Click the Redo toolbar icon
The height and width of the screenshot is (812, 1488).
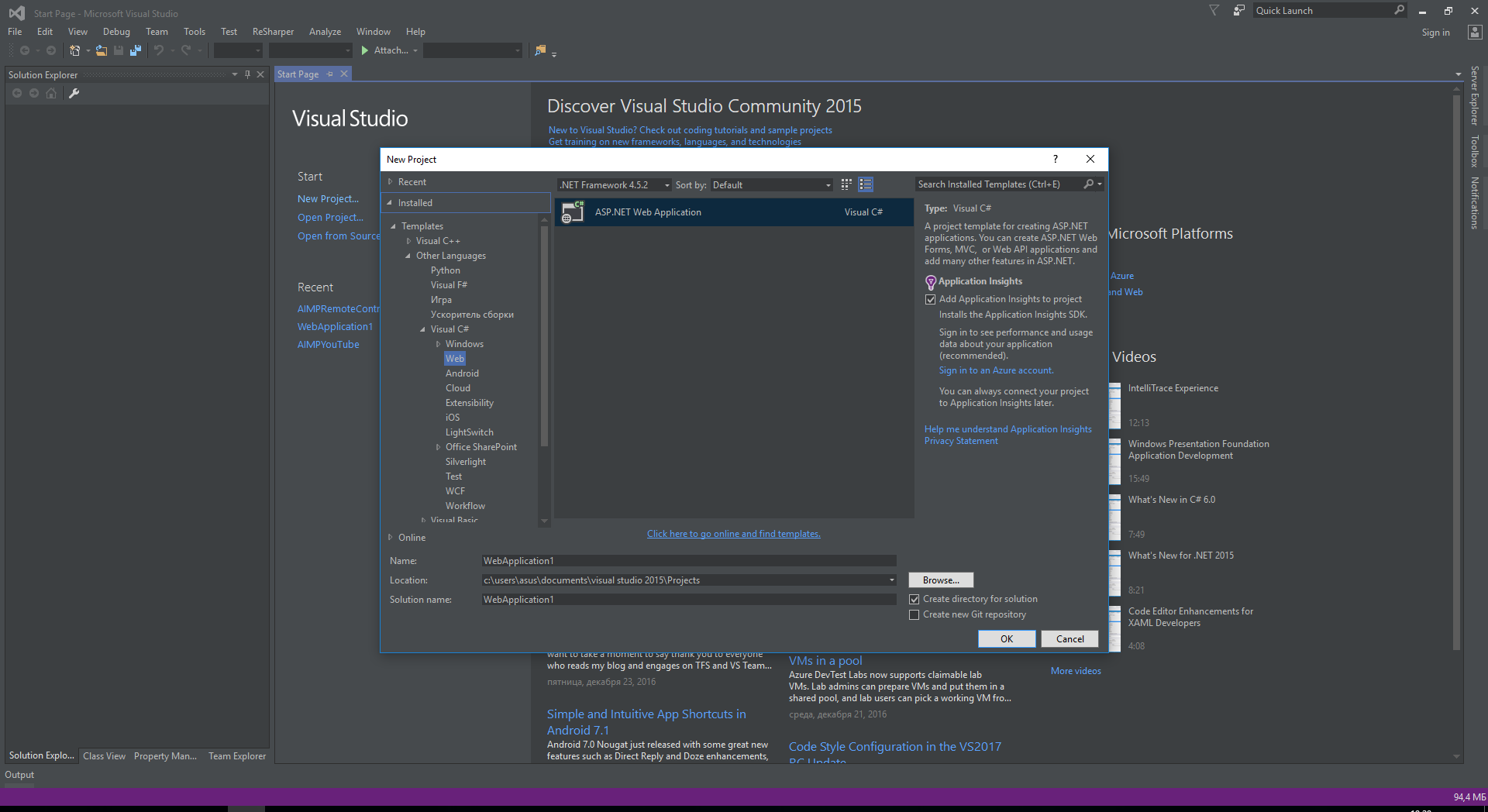click(x=186, y=50)
